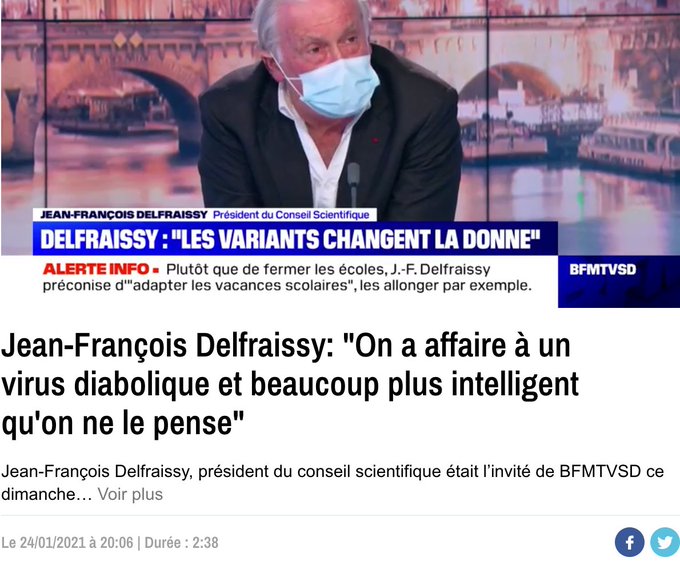The width and height of the screenshot is (680, 561).
Task: Click the Alerte Info ticker text
Action: tap(287, 277)
